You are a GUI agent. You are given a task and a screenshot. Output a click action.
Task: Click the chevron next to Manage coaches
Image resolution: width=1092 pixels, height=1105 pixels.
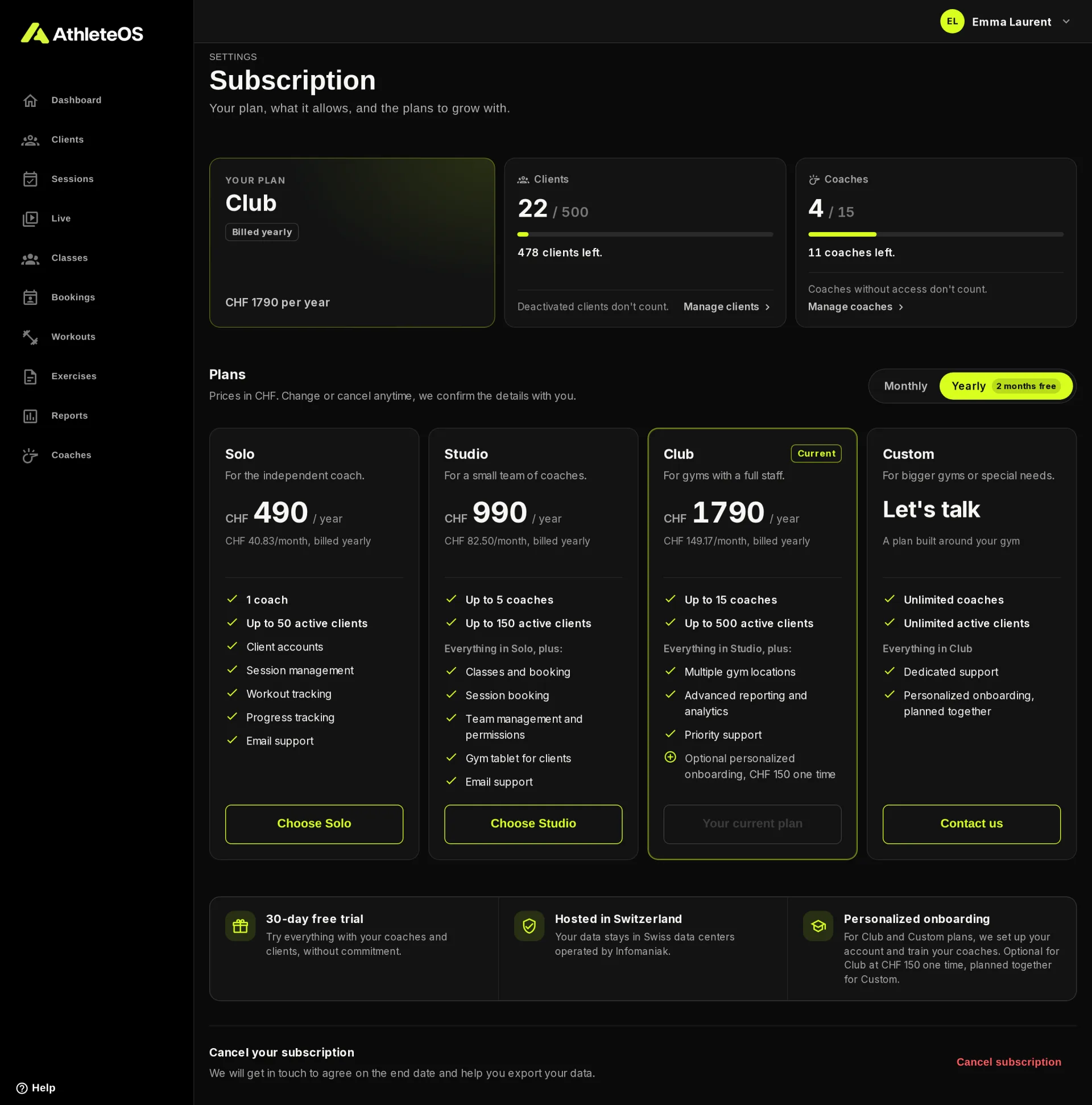900,307
